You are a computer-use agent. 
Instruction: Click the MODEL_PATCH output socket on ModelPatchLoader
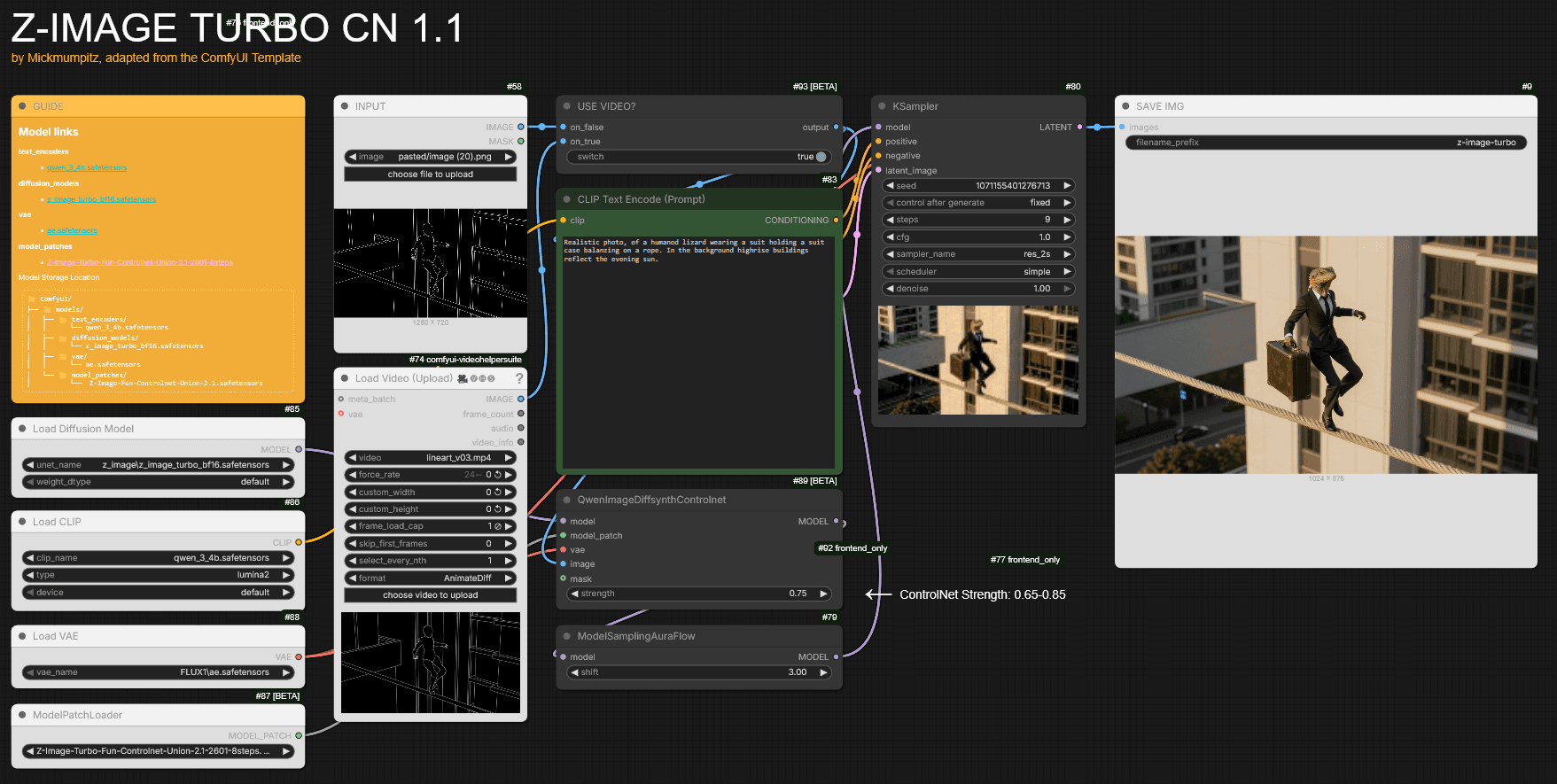(299, 735)
